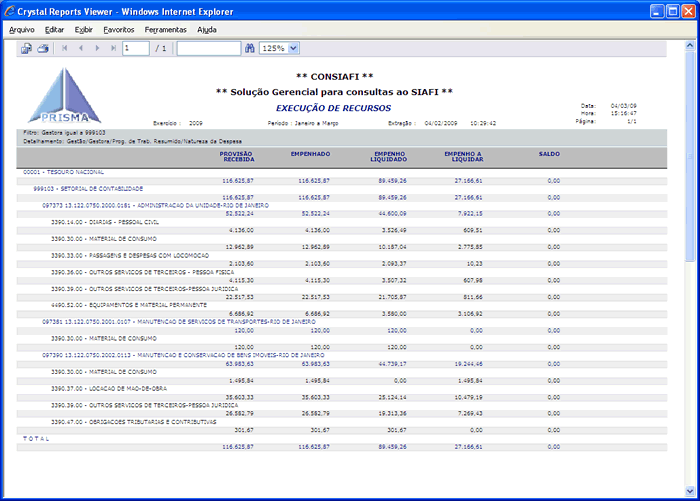Click the value 52.522,24 under Provisão Recebida
Screen dimensions: 700x501
point(238,214)
